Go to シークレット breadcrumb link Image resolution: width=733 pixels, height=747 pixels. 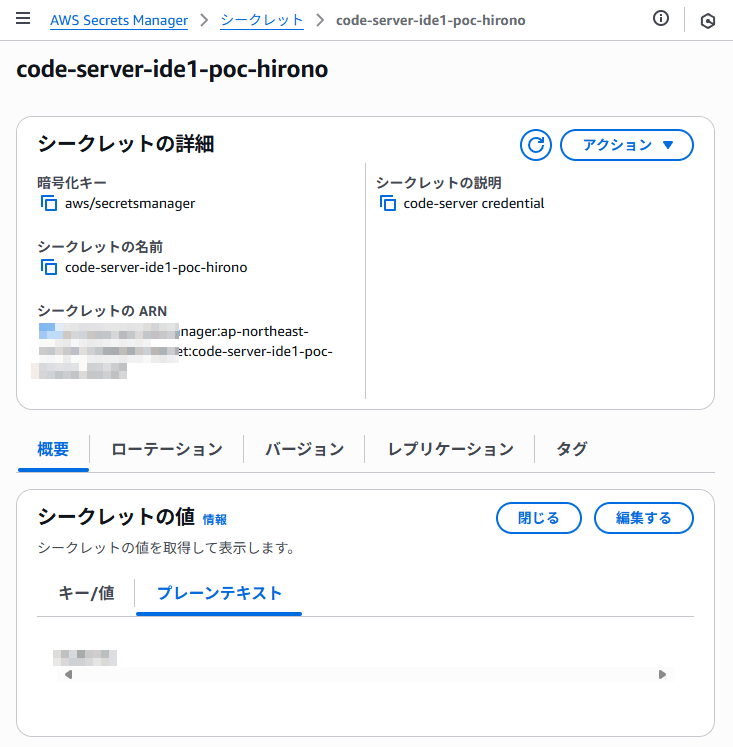coord(262,20)
